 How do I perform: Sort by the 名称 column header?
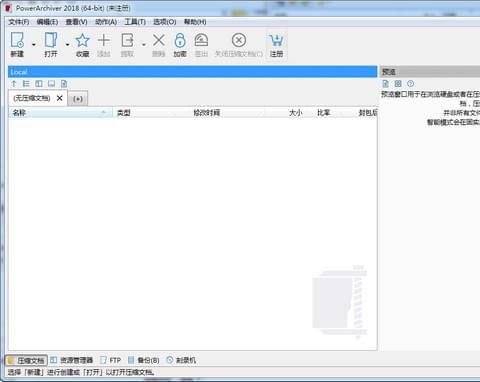pyautogui.click(x=61, y=113)
